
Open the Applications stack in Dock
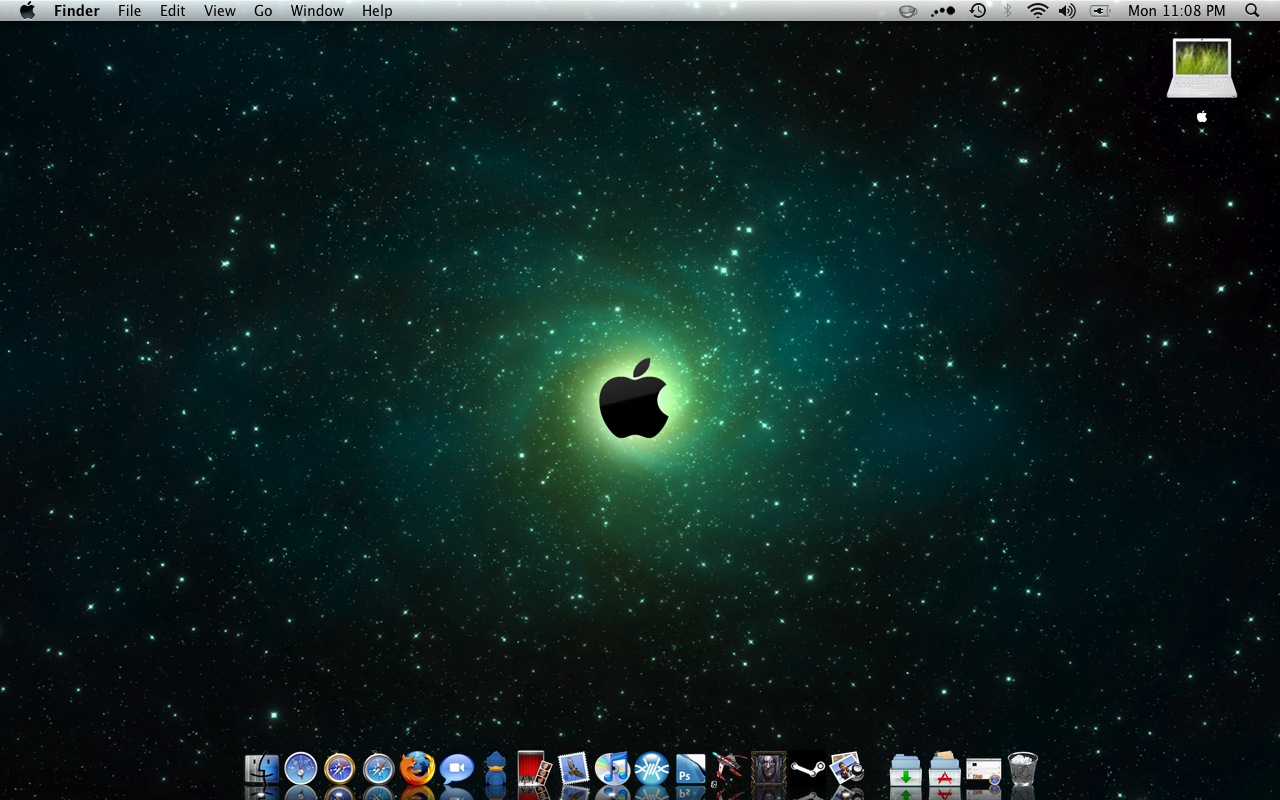pyautogui.click(x=945, y=769)
